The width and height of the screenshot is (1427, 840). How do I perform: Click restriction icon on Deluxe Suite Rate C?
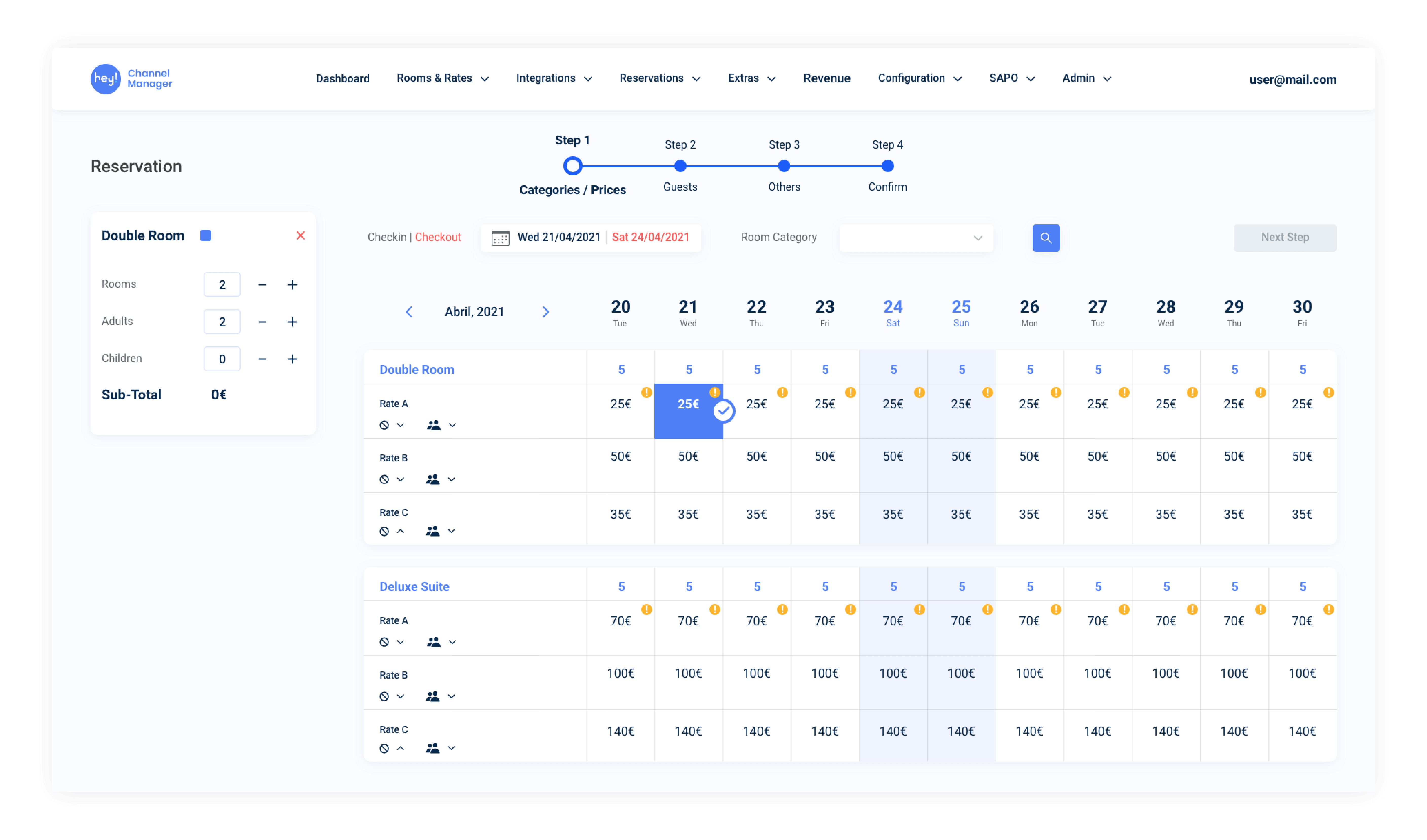coord(384,748)
